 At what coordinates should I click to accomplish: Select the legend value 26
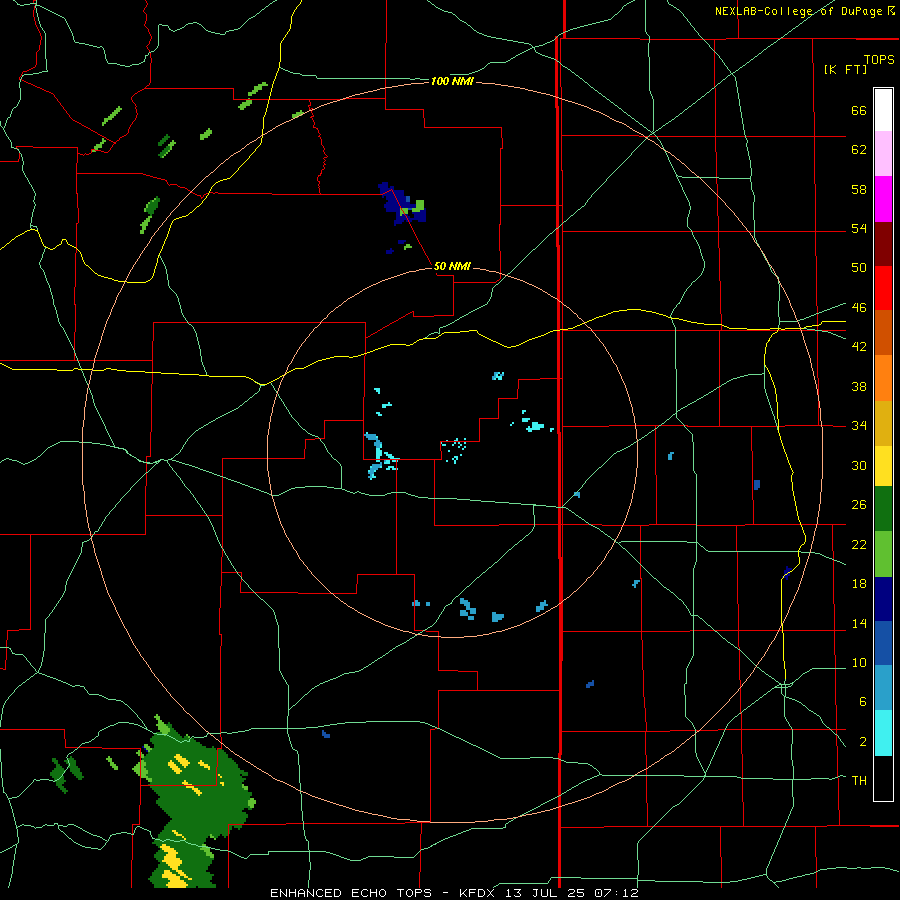859,505
